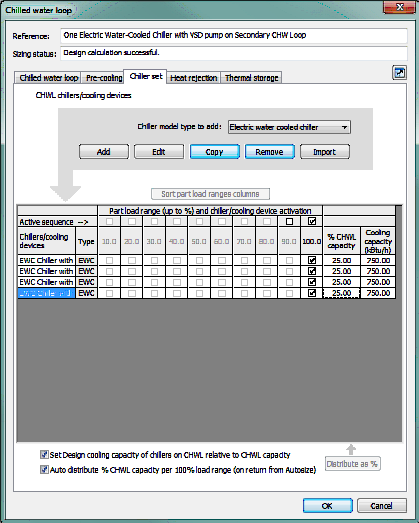Toggle first chiller's 100.0 range activation checkbox
Viewport: 419px width, 523px height.
click(312, 260)
